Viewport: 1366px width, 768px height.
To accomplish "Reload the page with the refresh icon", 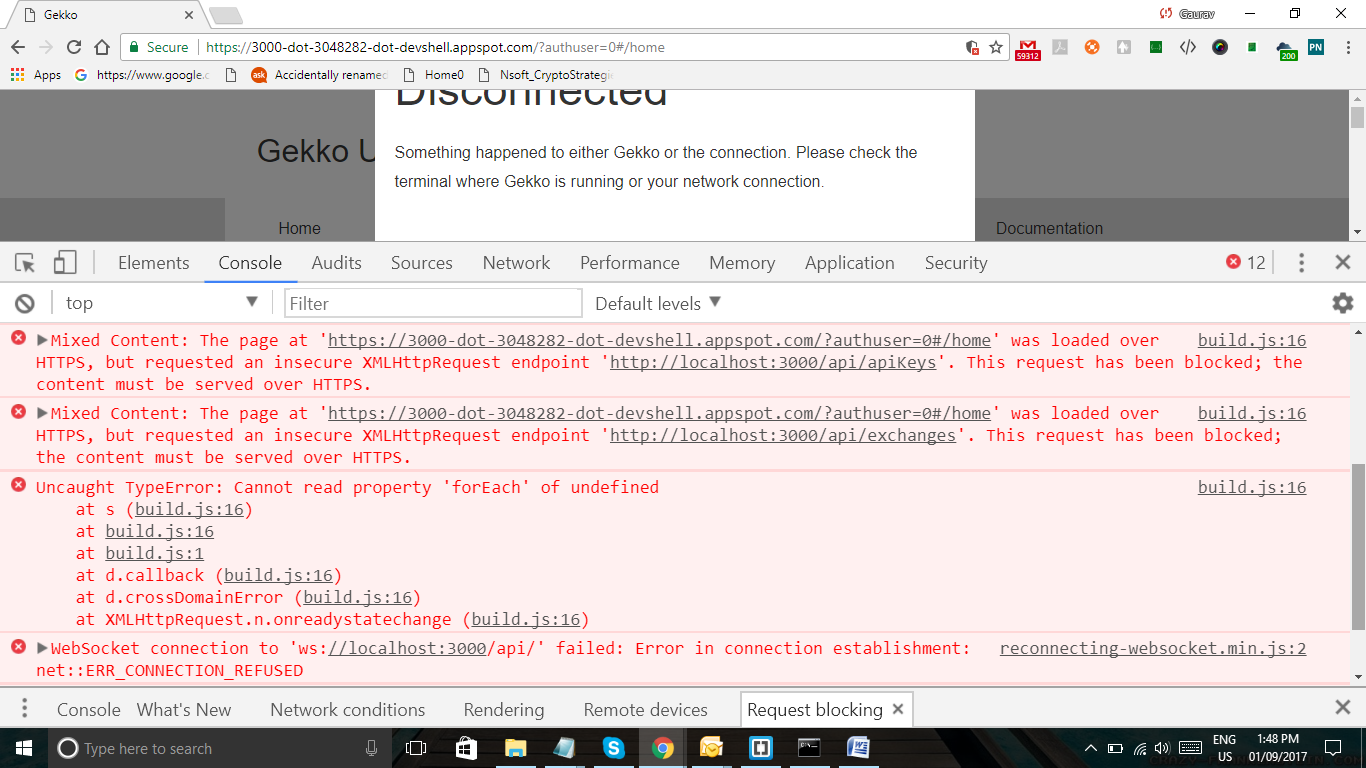I will click(x=74, y=47).
